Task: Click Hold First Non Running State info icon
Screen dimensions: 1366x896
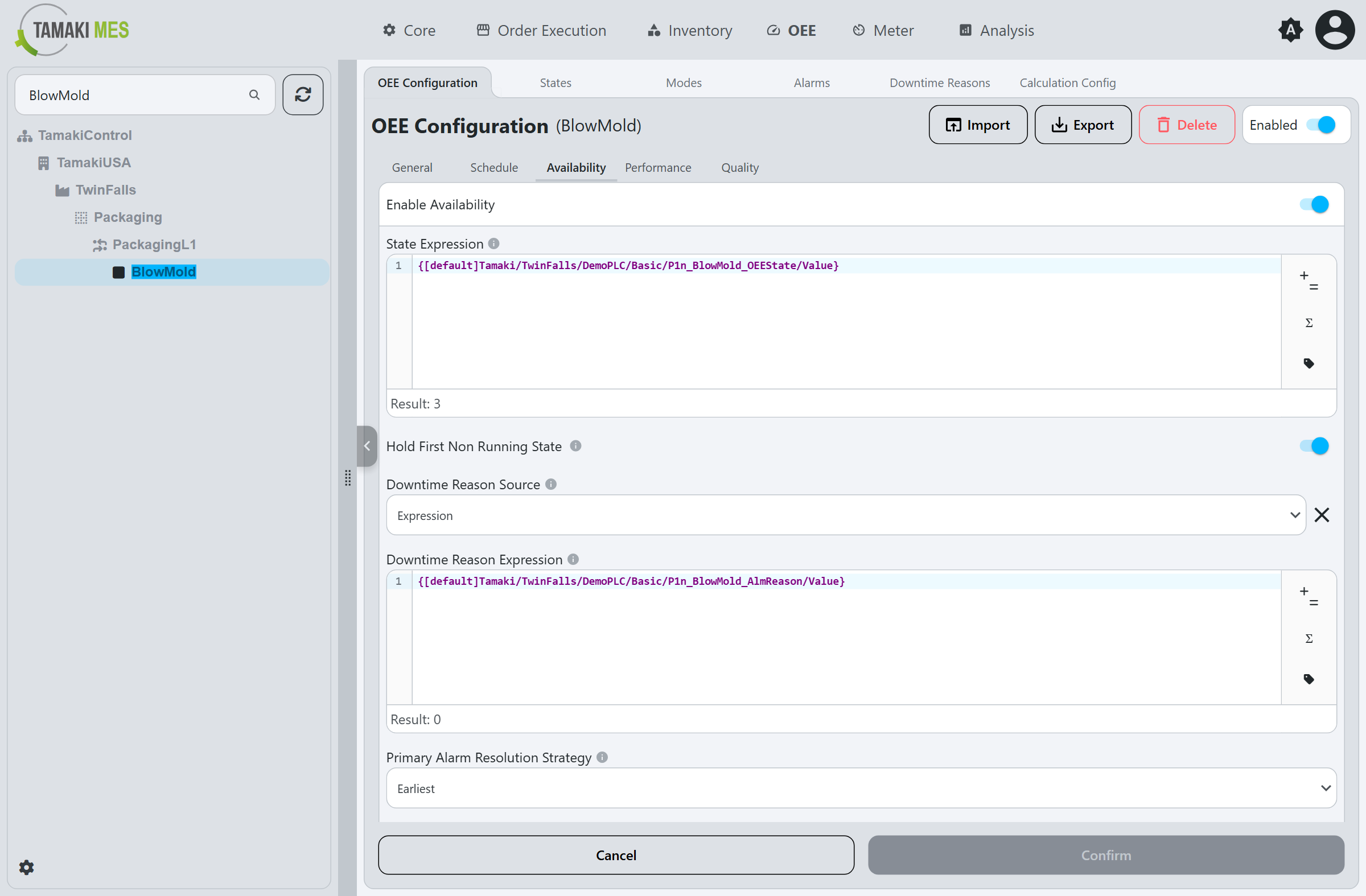Action: [x=575, y=445]
